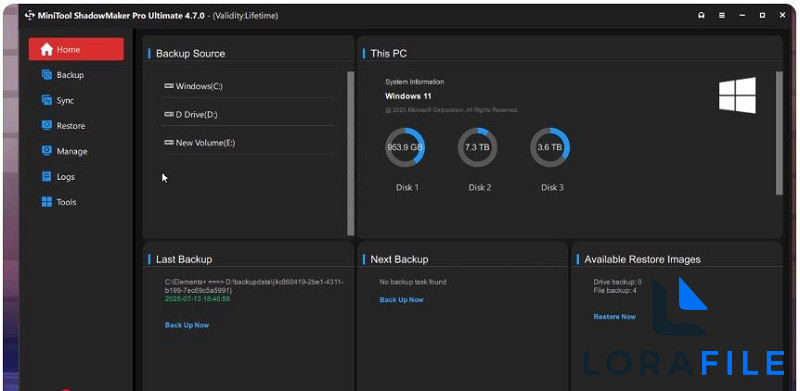Screen dimensions: 800x391
Task: Click the Disk 3 label
Action: click(x=552, y=187)
